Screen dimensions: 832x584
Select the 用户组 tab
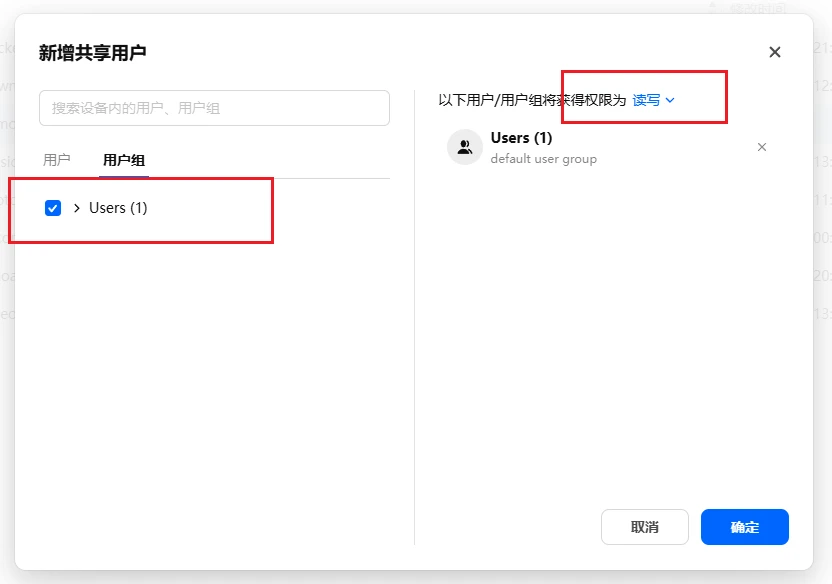[x=124, y=160]
